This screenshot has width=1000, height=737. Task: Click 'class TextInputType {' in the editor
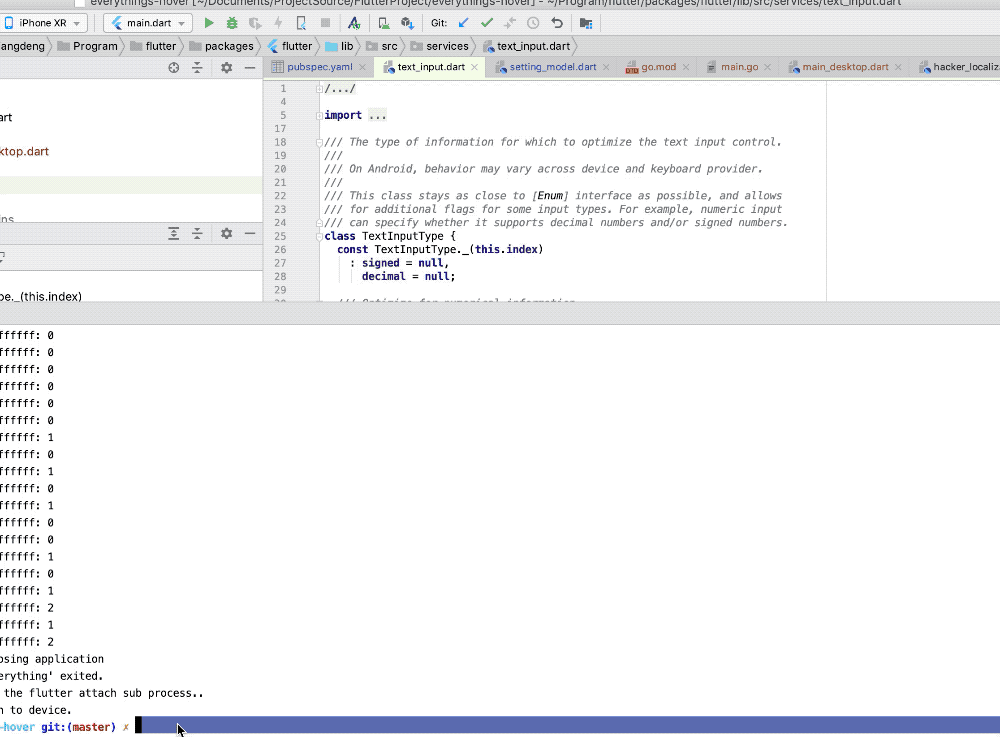click(390, 237)
